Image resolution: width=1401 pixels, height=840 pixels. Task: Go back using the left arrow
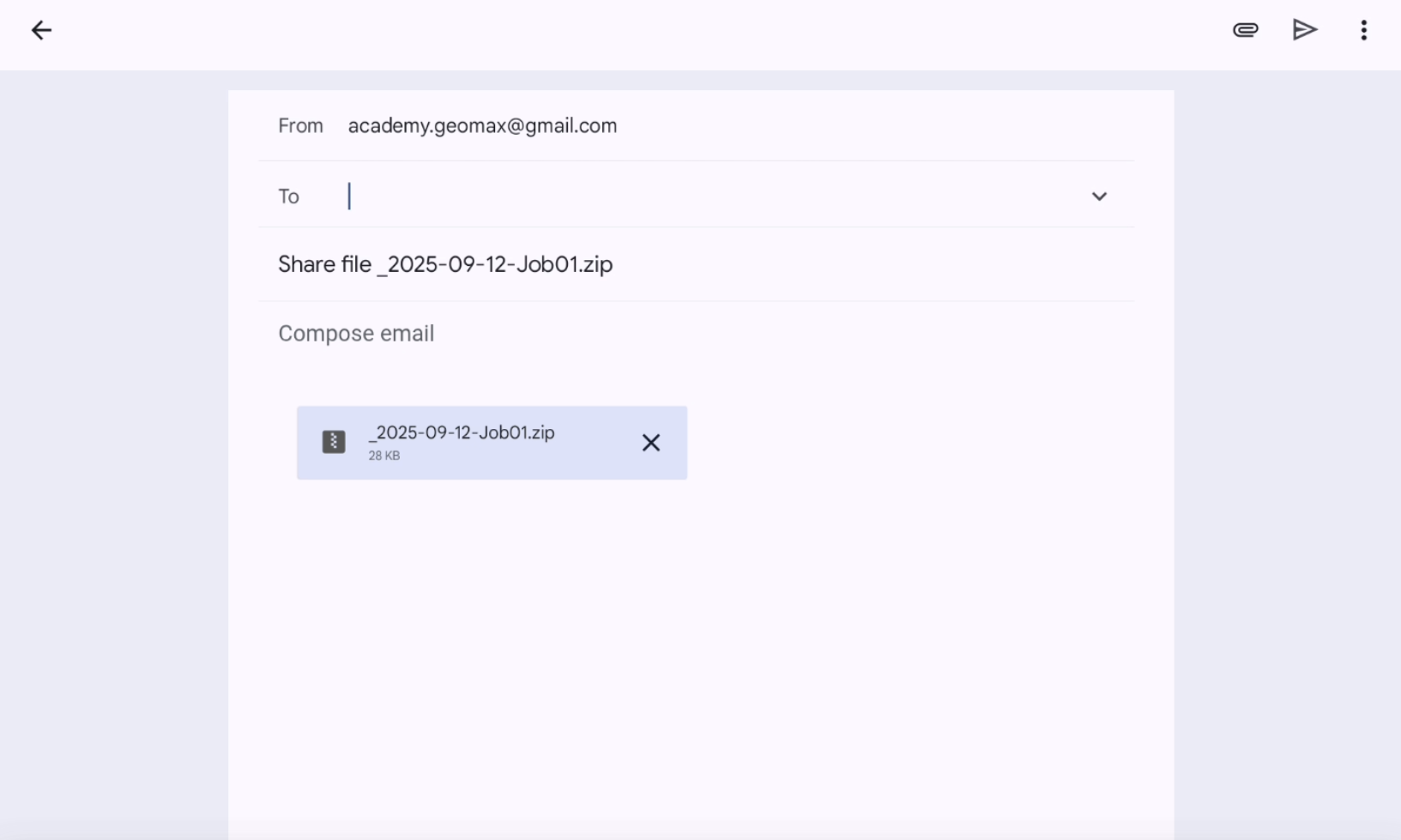click(41, 31)
